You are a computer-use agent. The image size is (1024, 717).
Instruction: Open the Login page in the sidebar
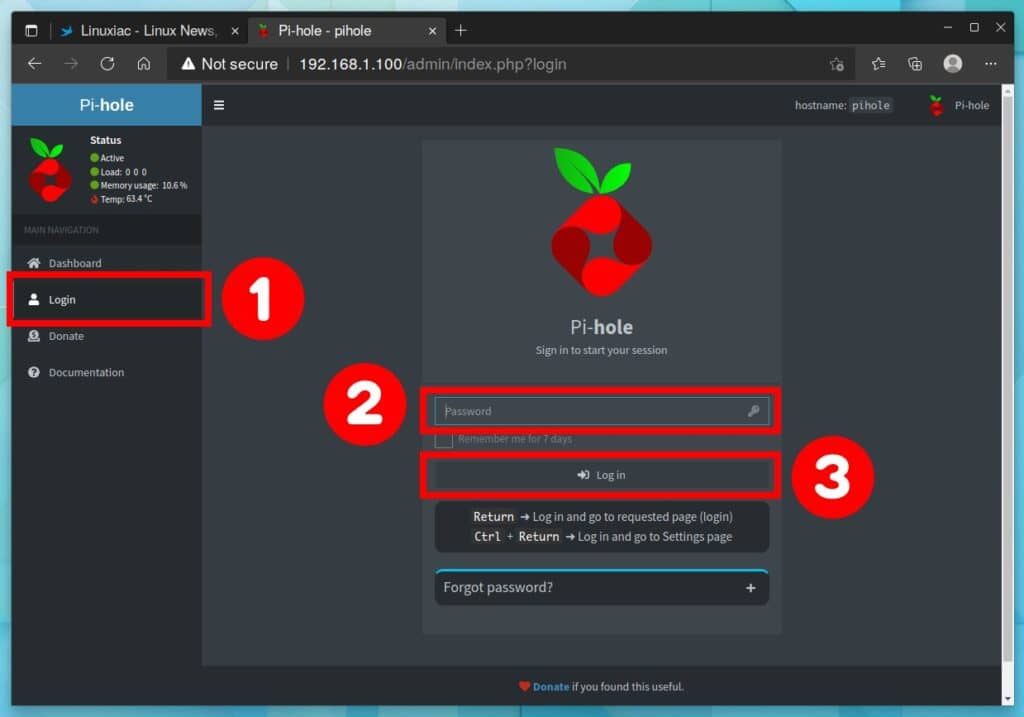tap(106, 300)
